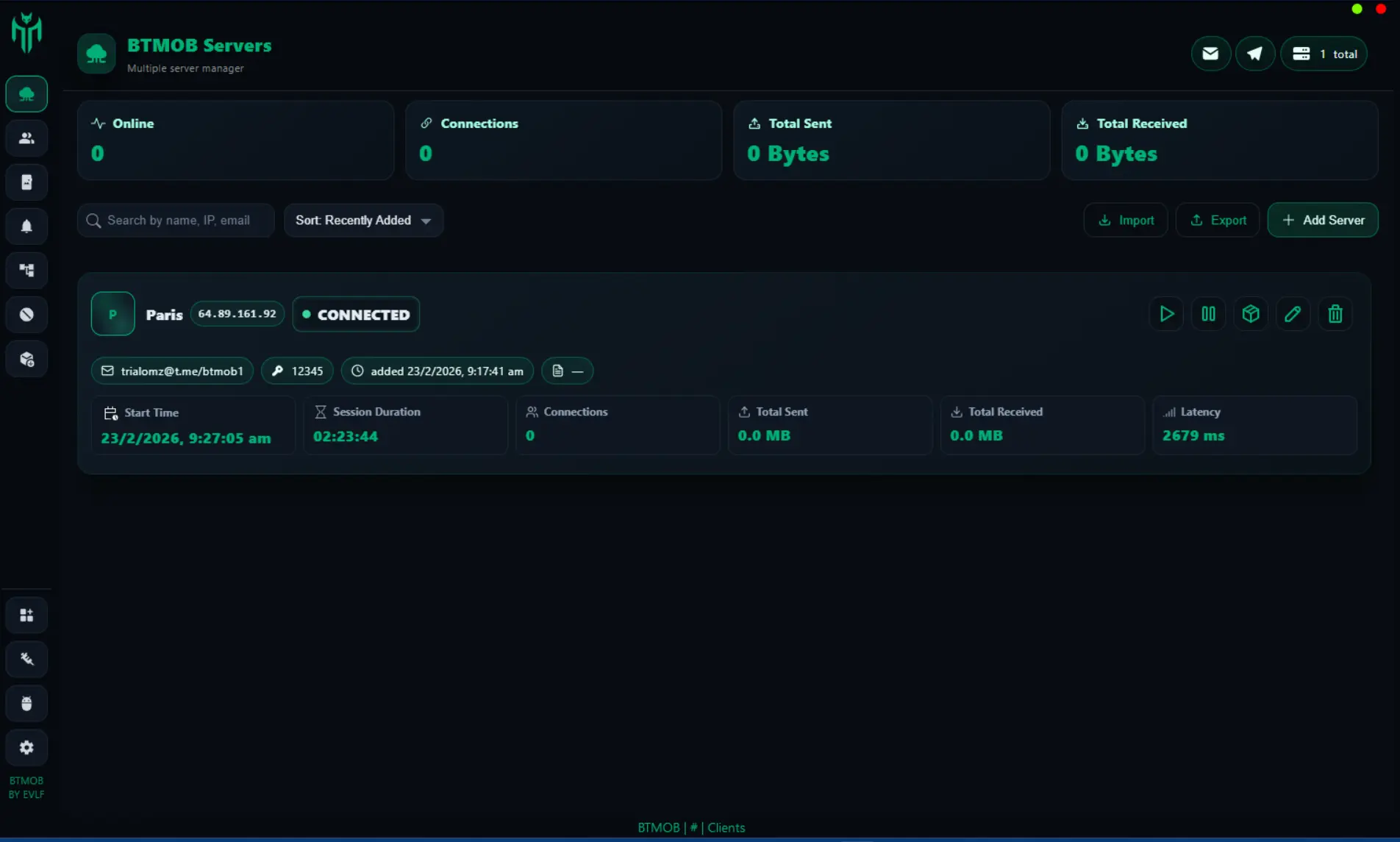The image size is (1400, 842).
Task: Click the search by name field
Action: pos(175,220)
